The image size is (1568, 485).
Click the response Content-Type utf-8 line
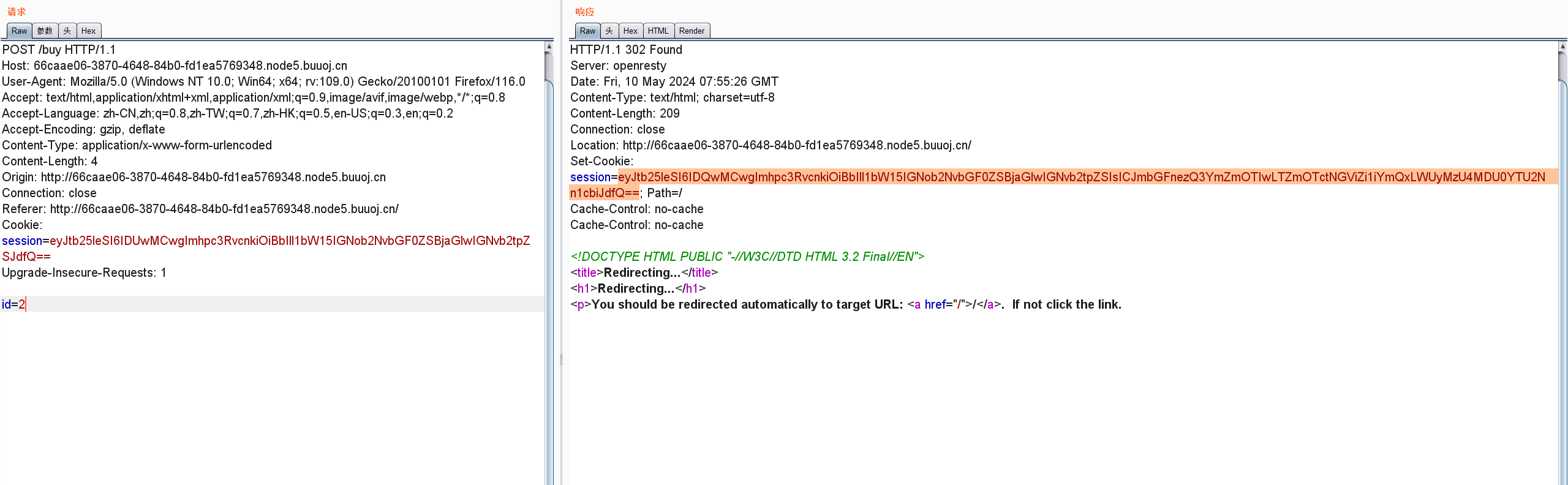click(x=672, y=97)
